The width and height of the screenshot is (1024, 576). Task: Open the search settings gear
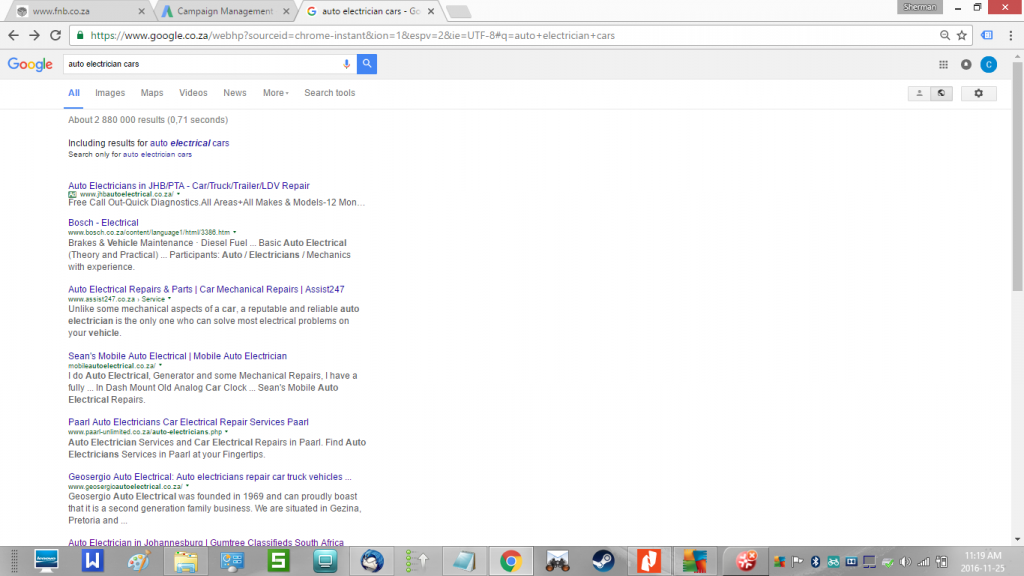coord(978,93)
